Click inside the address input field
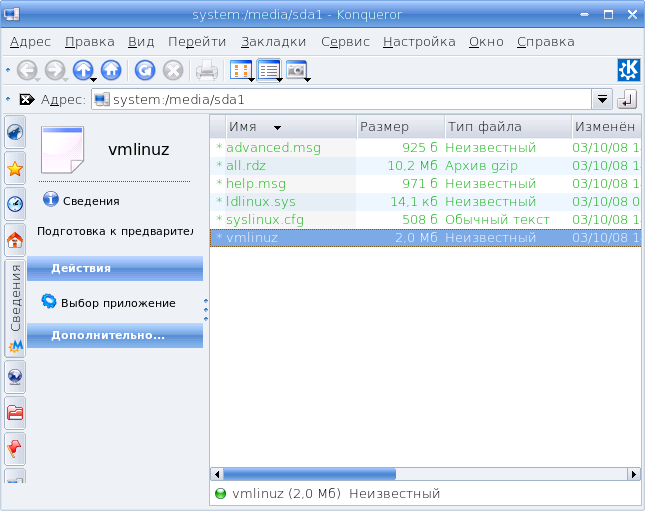Viewport: 645px width, 511px height. click(341, 100)
